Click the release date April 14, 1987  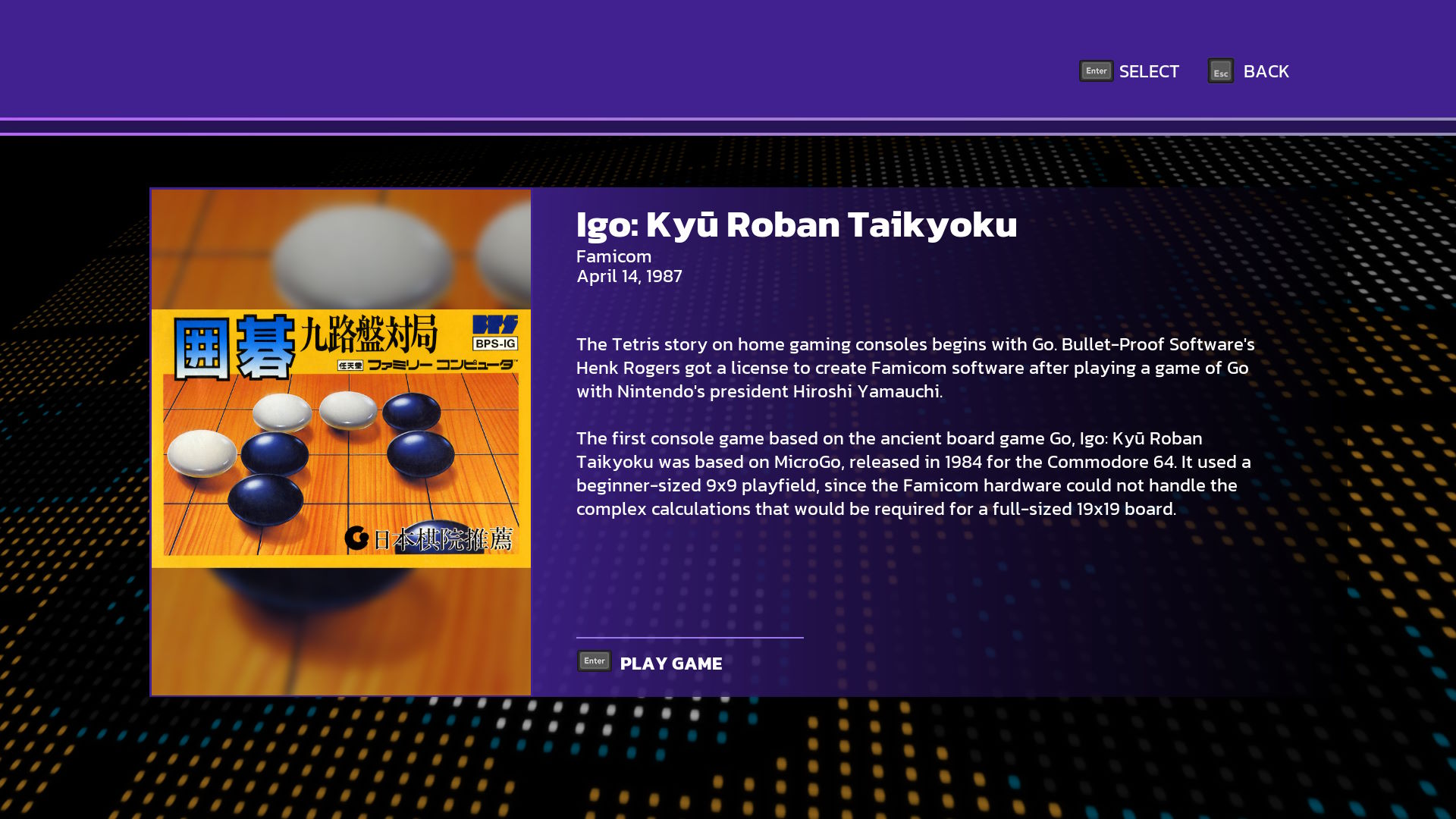629,276
